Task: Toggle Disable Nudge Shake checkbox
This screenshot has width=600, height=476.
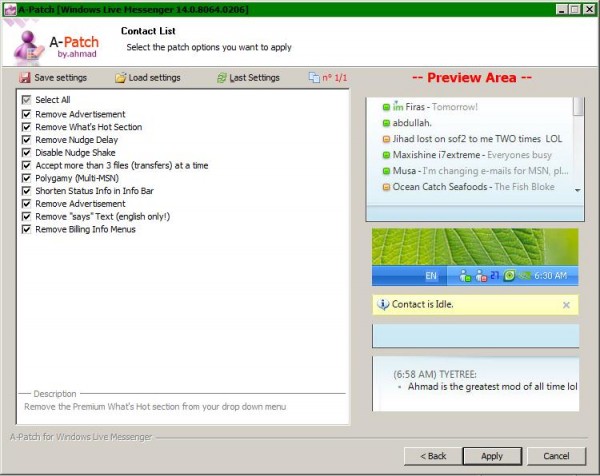Action: (x=26, y=153)
